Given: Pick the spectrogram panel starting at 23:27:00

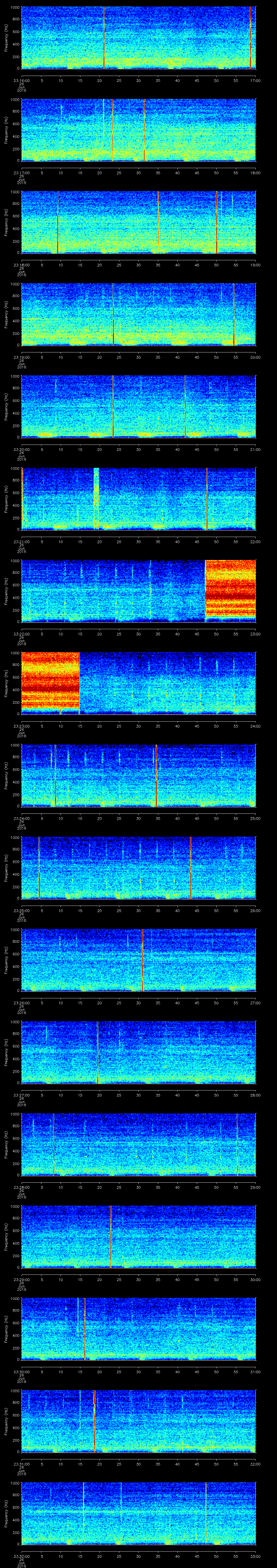Looking at the screenshot, I should (139, 1052).
